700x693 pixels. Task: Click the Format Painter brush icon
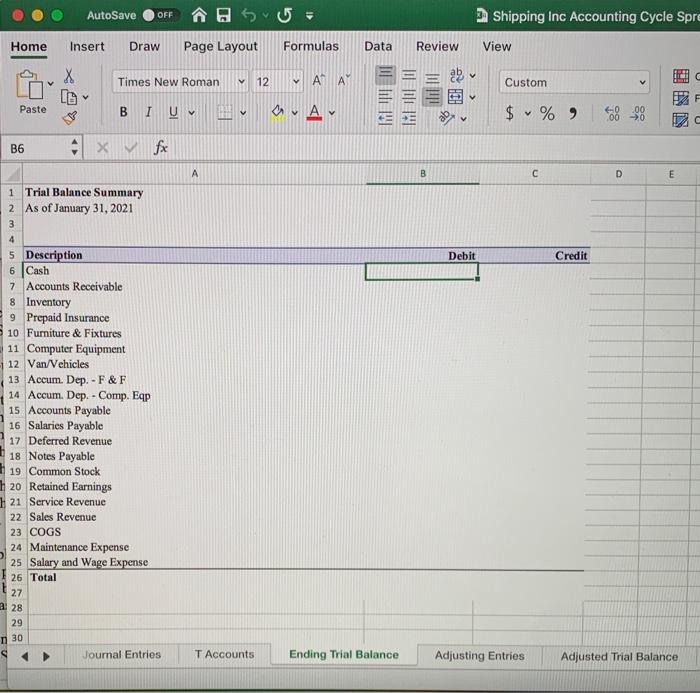pyautogui.click(x=70, y=117)
